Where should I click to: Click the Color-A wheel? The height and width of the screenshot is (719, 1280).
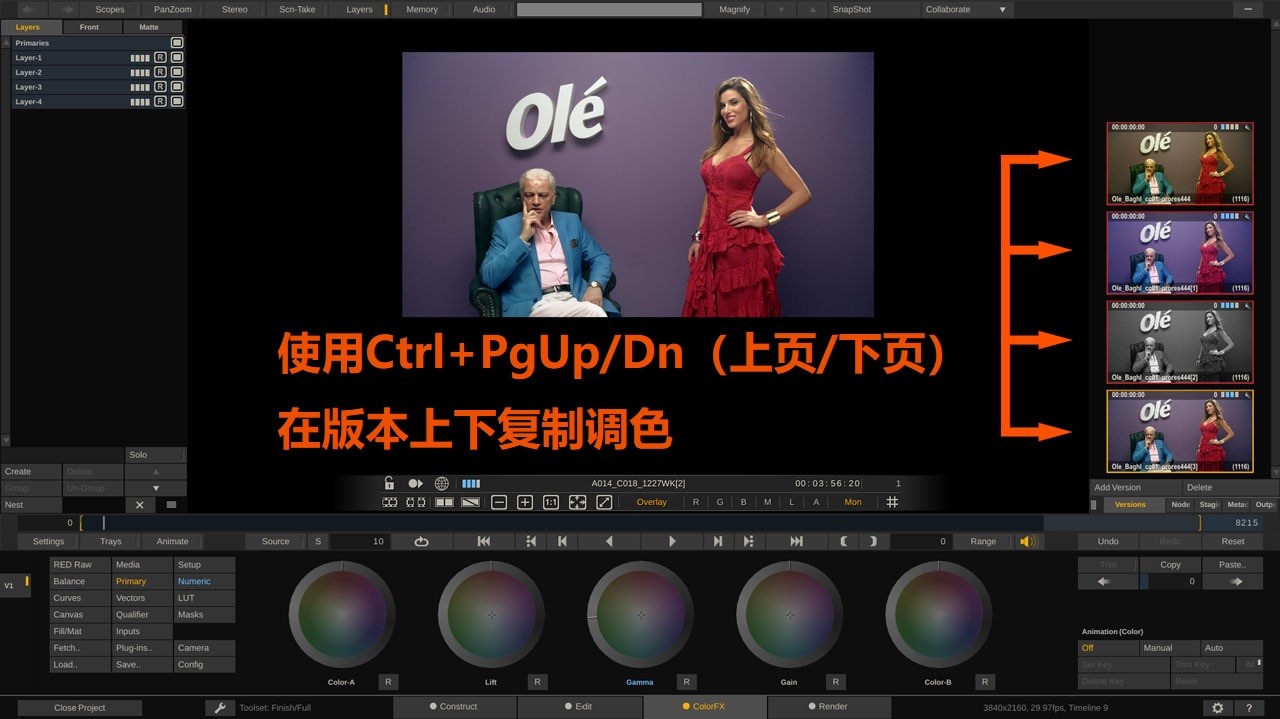pos(342,615)
